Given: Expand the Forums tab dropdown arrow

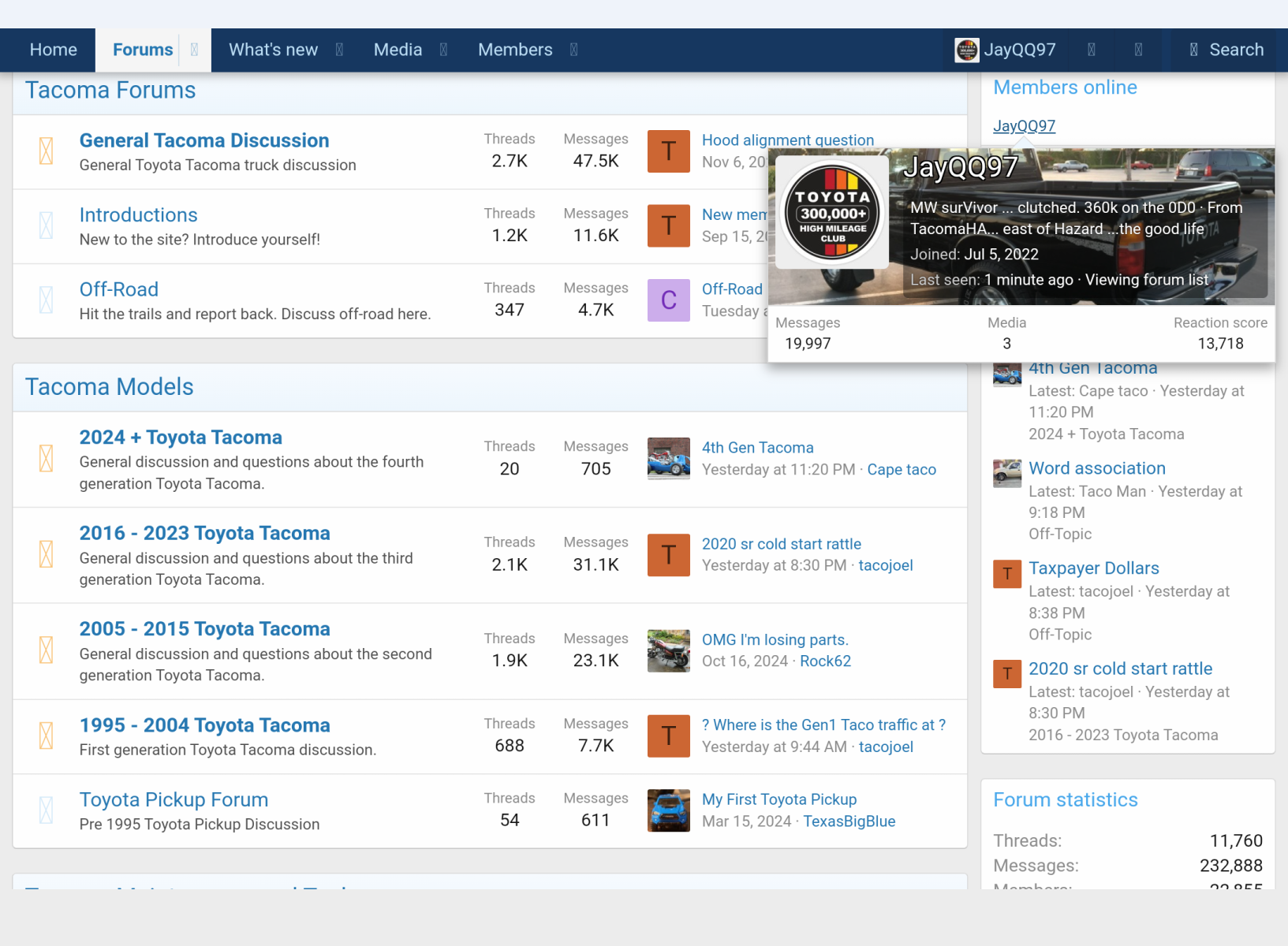Looking at the screenshot, I should coord(194,50).
